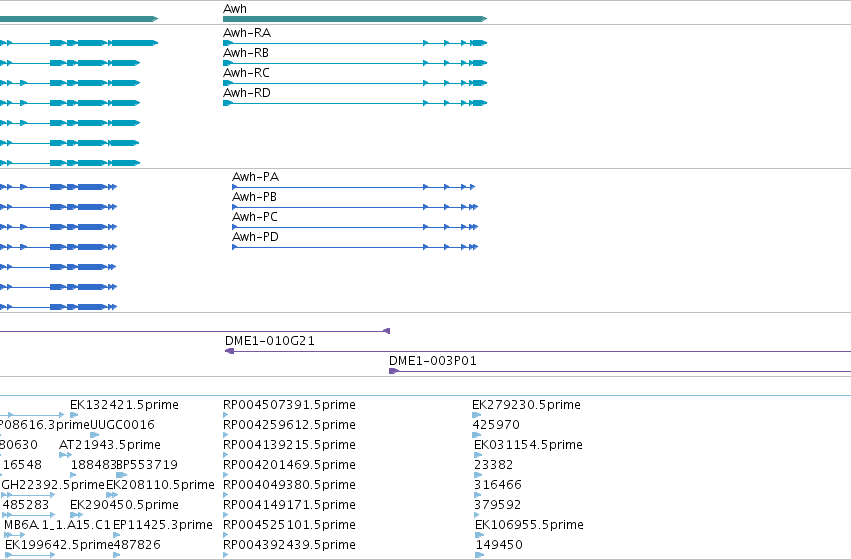Select EST RP004049380.5prime
The image size is (851, 560).
289,485
